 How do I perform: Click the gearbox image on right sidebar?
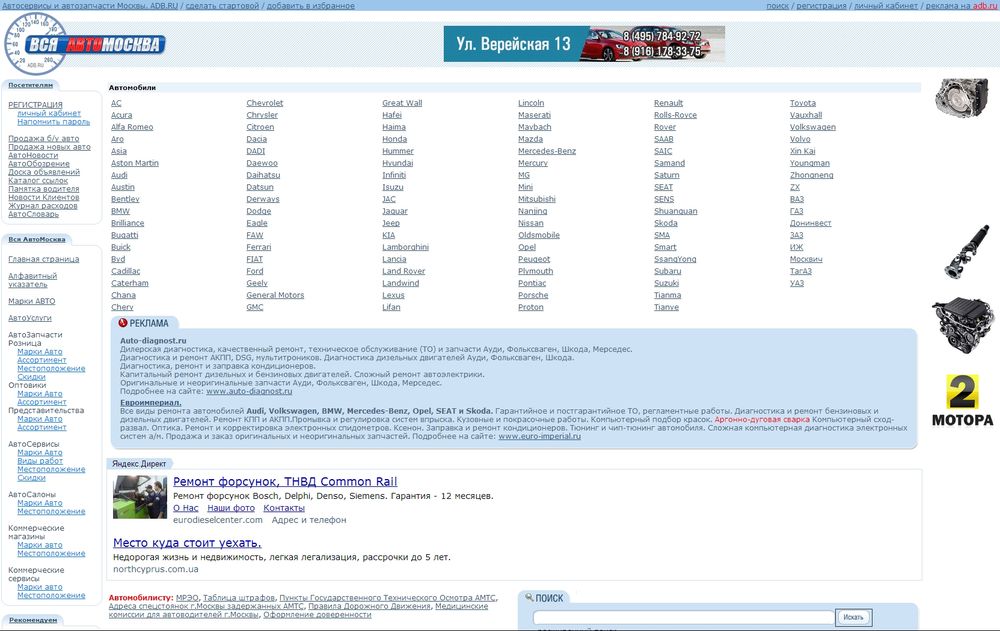pos(962,98)
